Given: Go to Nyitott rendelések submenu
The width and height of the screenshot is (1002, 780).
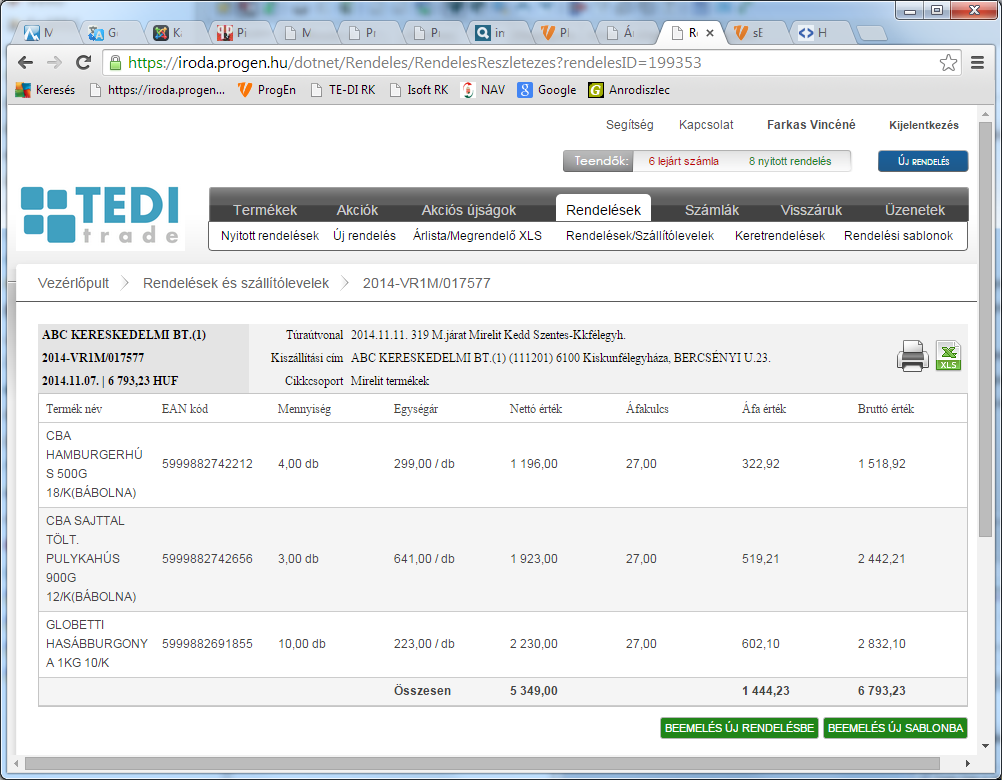Looking at the screenshot, I should pos(270,236).
